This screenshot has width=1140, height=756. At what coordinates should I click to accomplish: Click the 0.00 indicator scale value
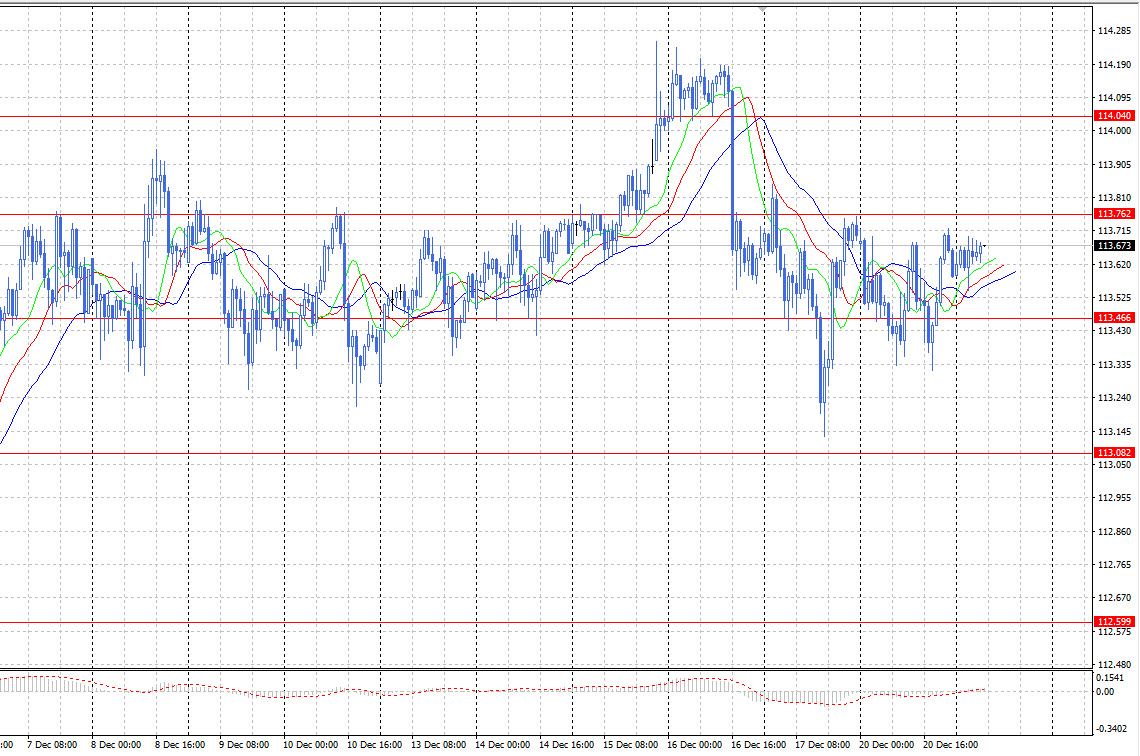(1105, 691)
